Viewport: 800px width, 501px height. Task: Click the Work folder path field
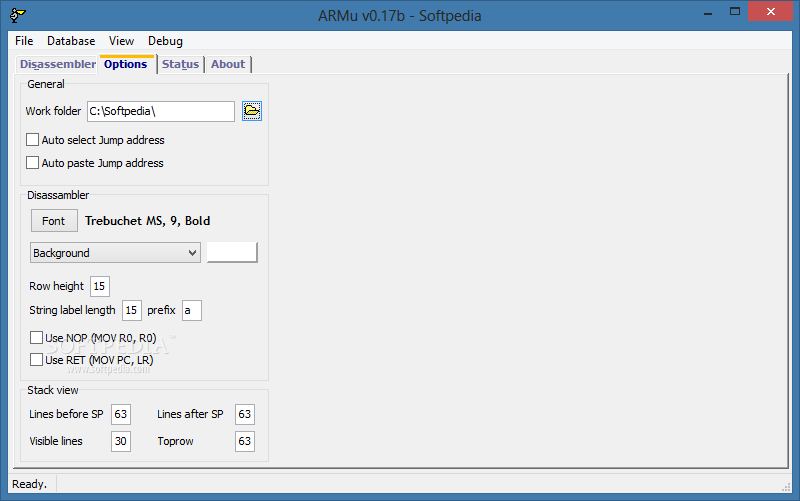(161, 111)
